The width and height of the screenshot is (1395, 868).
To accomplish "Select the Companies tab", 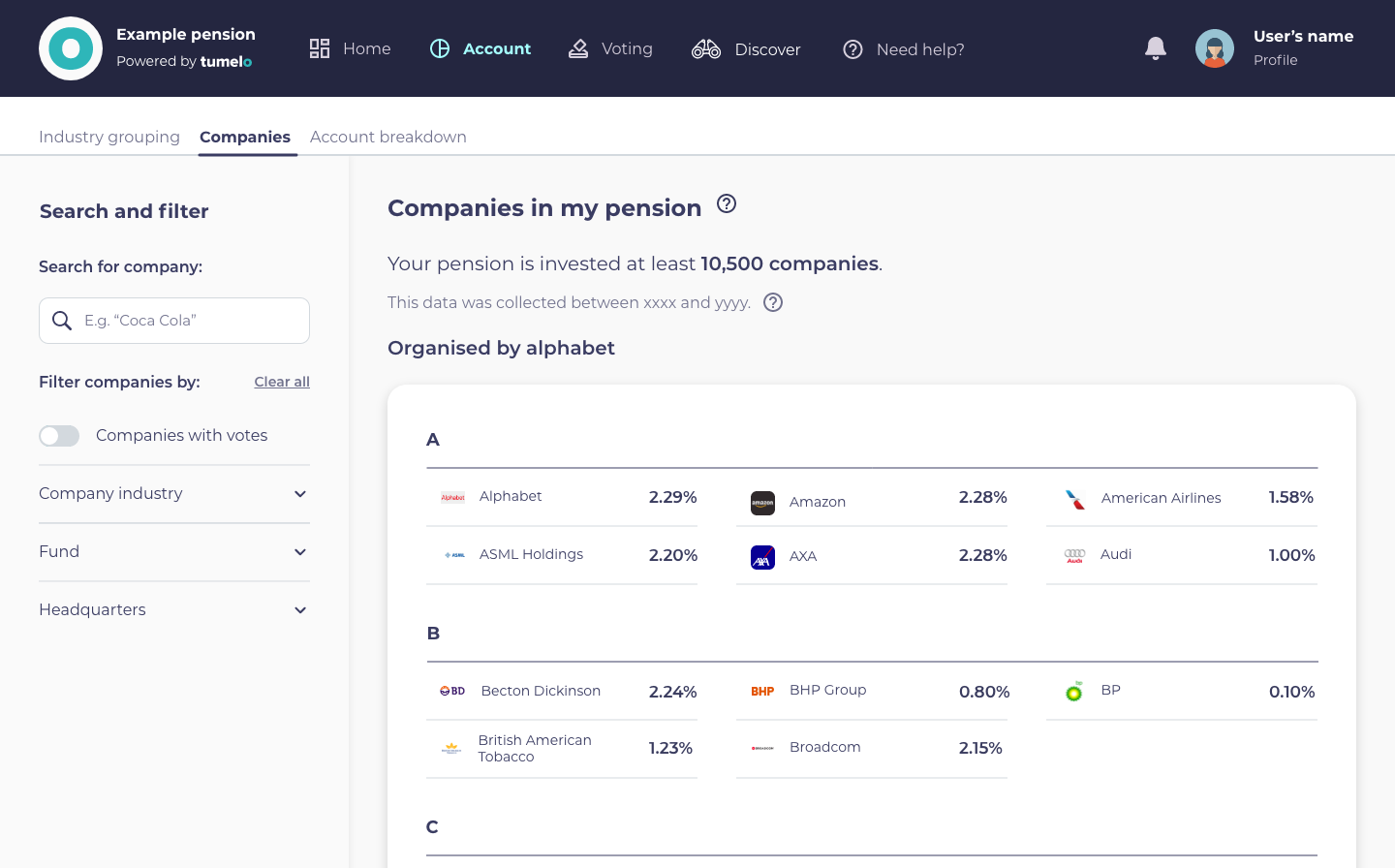I will [x=245, y=137].
